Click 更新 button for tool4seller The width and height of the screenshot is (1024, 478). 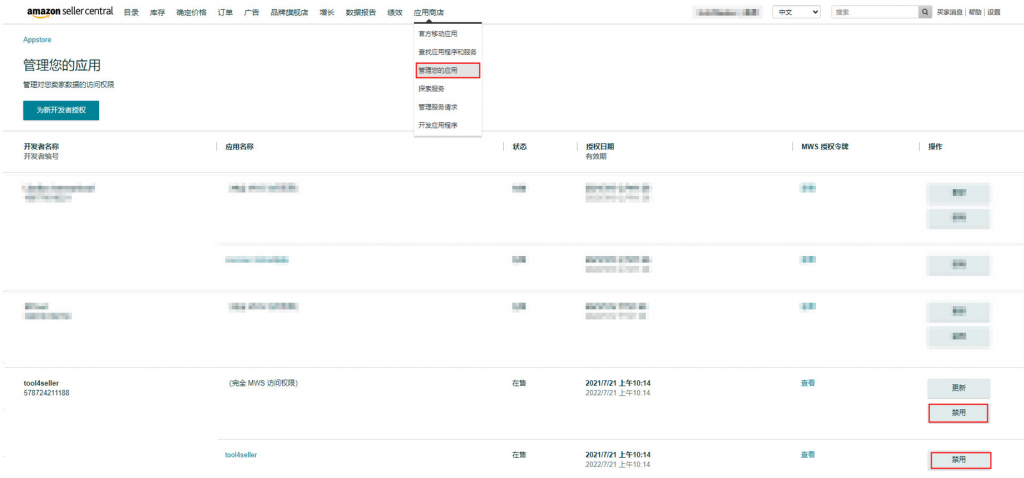click(958, 388)
